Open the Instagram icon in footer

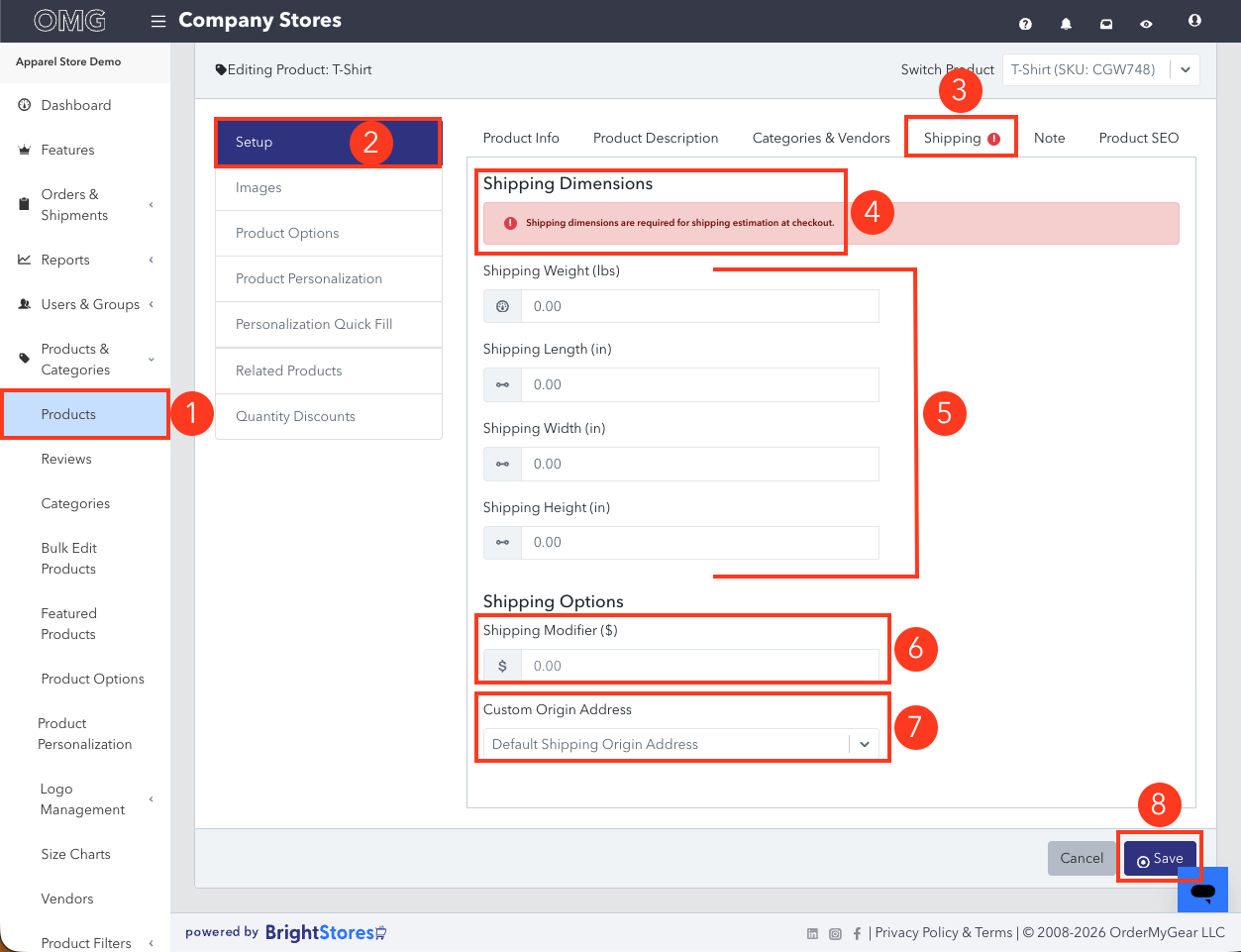coord(835,933)
